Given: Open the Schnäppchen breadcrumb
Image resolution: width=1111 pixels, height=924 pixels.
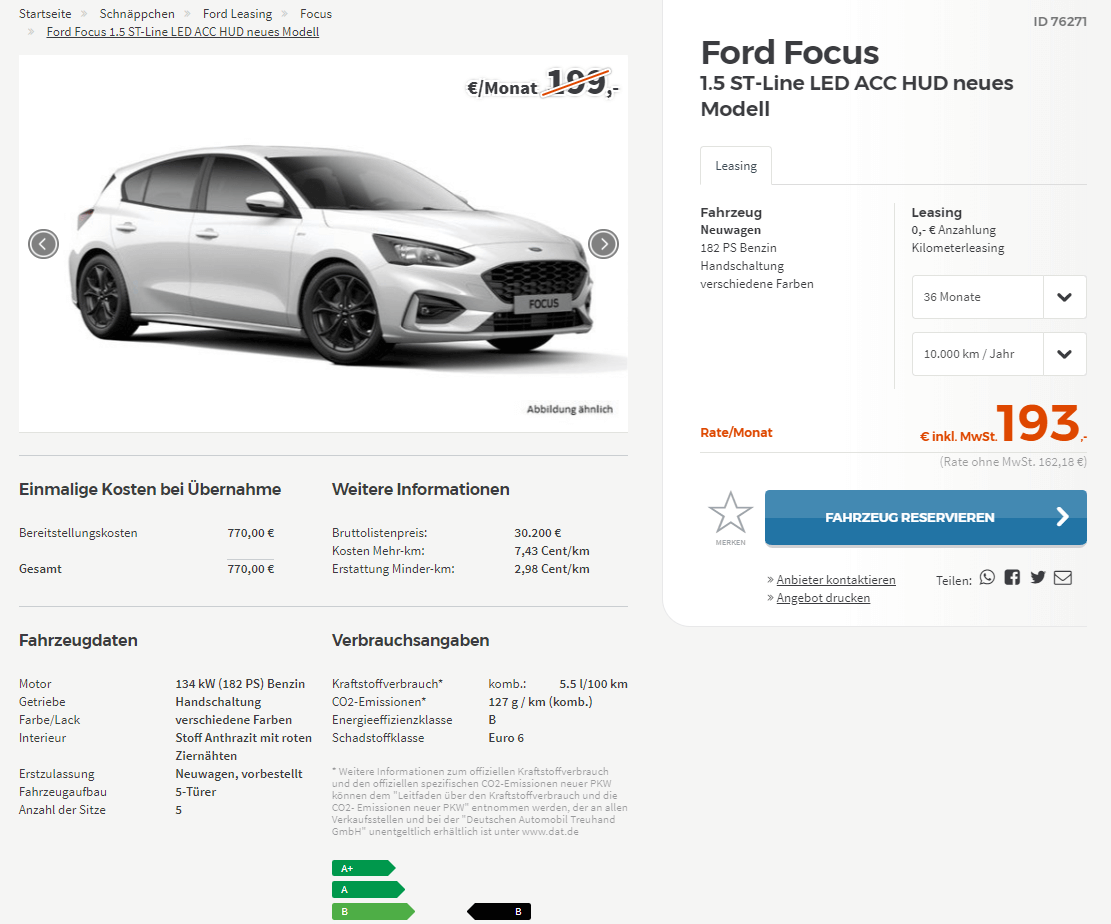Looking at the screenshot, I should pyautogui.click(x=137, y=13).
